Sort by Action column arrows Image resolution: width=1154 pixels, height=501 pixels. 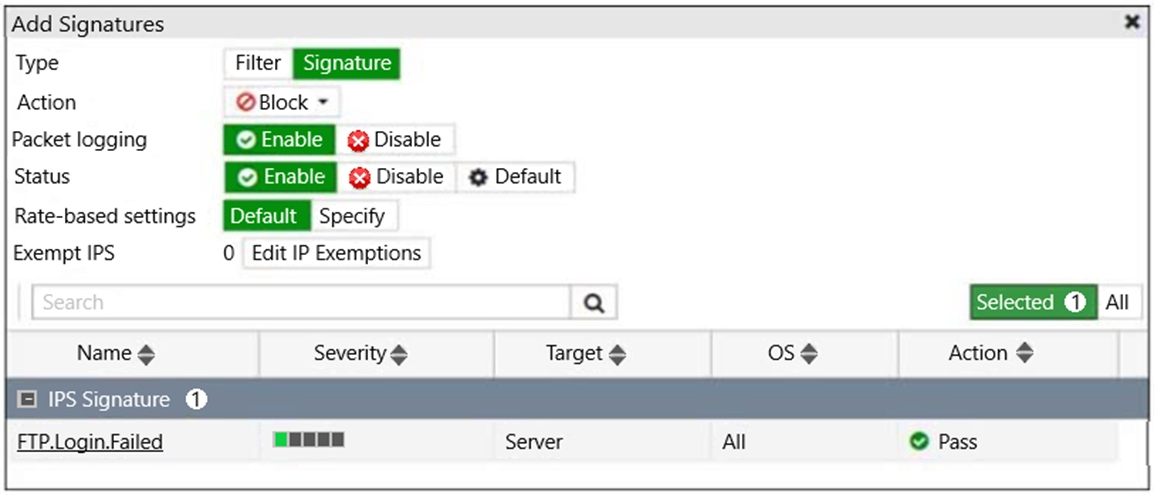1024,354
